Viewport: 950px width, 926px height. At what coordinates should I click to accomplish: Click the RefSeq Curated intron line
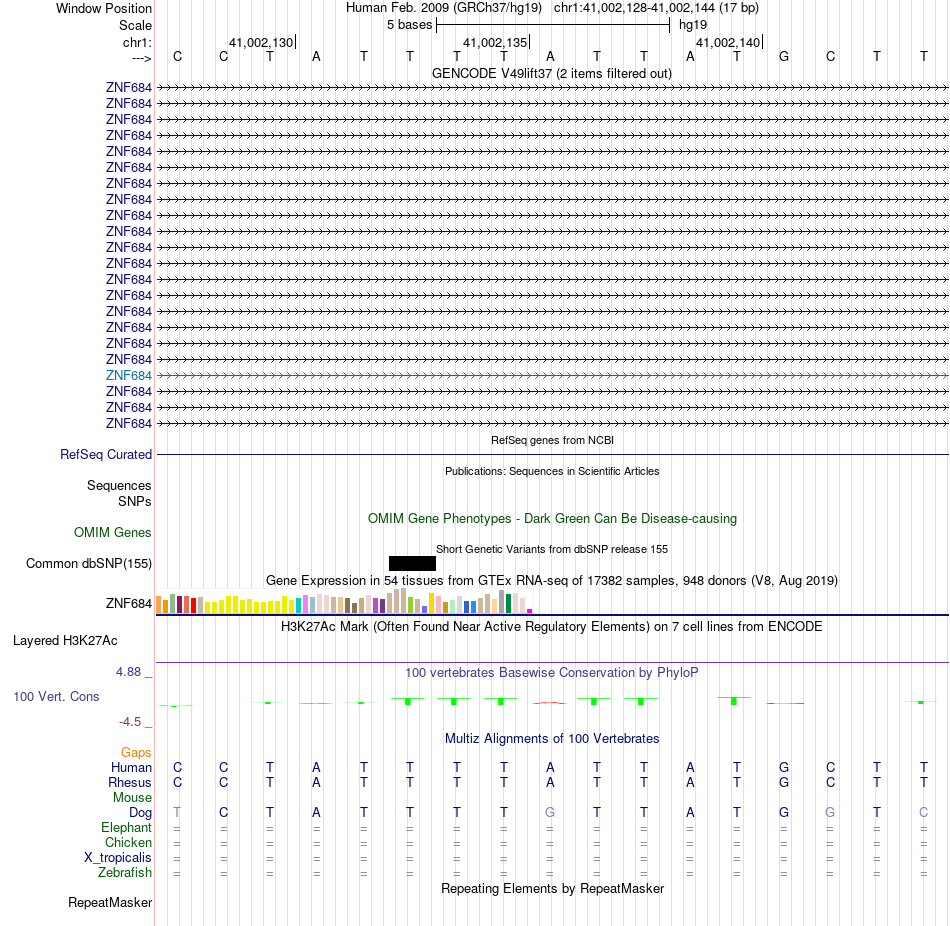552,455
